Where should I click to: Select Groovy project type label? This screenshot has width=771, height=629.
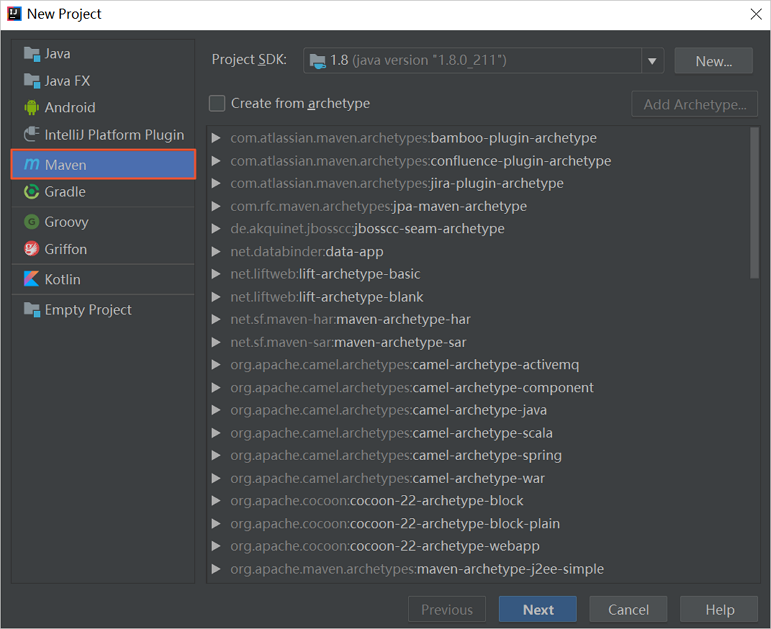pyautogui.click(x=66, y=222)
